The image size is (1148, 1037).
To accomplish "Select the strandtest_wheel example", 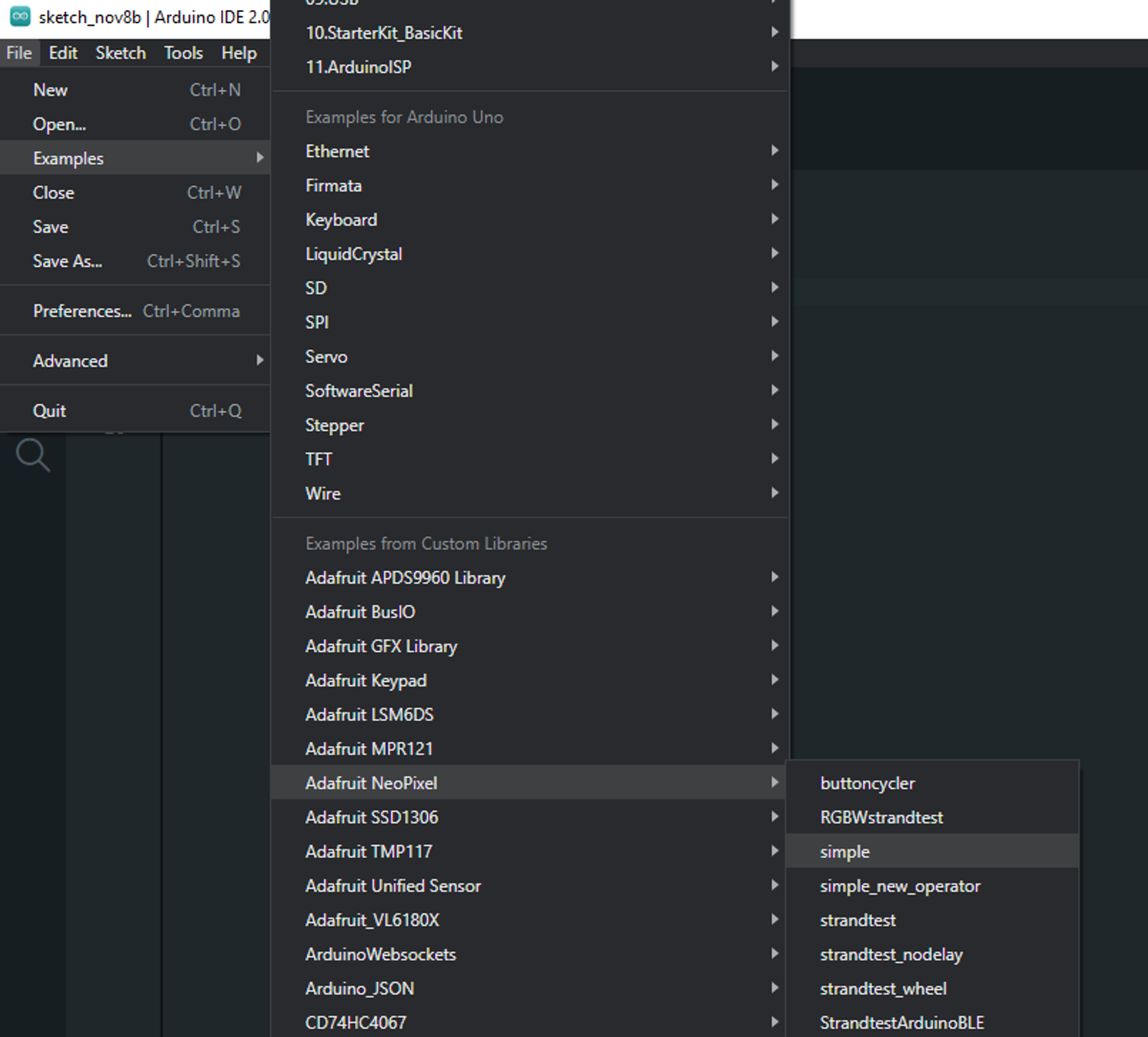I will coord(883,989).
